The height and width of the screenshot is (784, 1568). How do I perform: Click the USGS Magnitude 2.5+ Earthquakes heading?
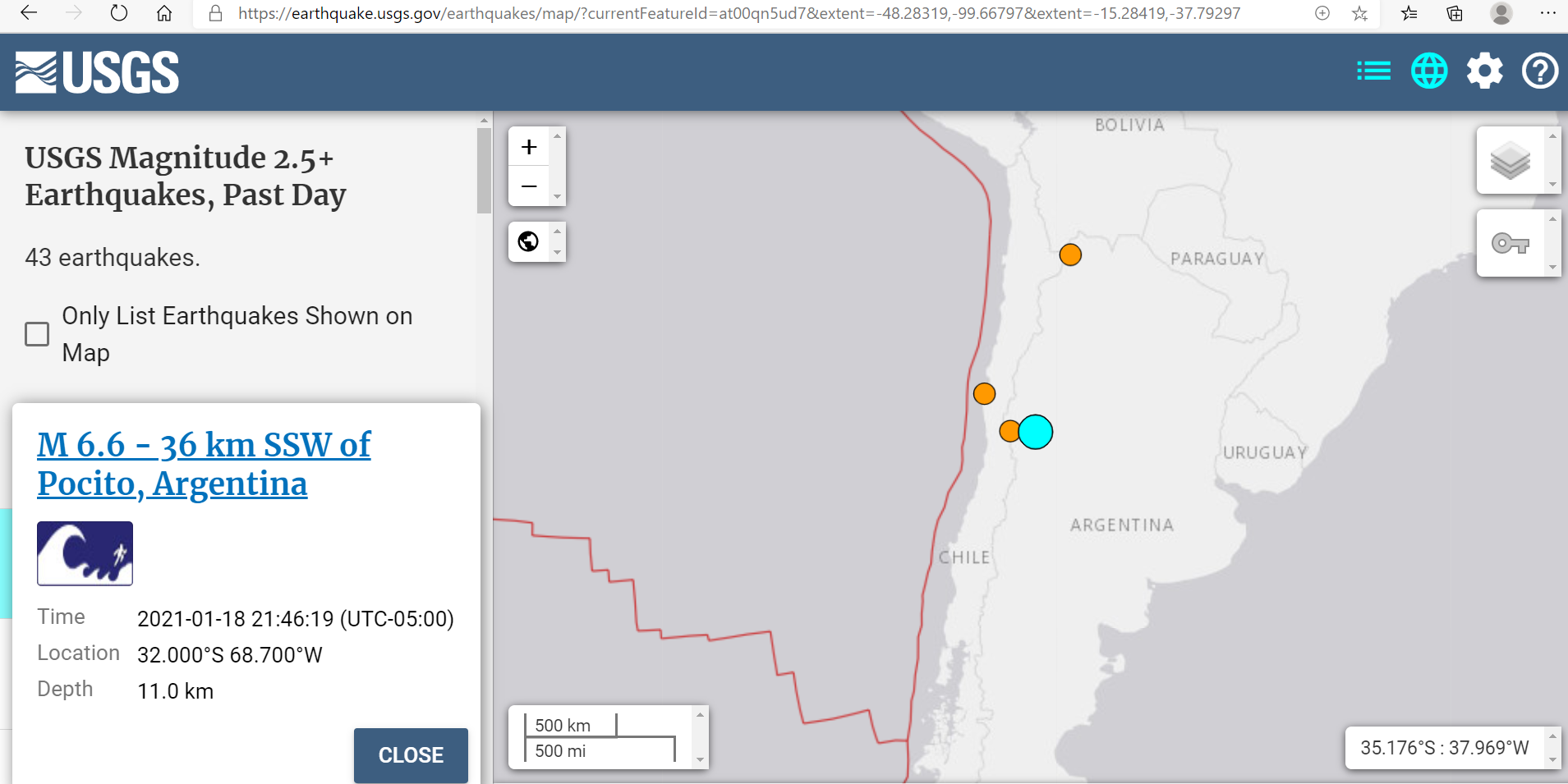tap(186, 176)
